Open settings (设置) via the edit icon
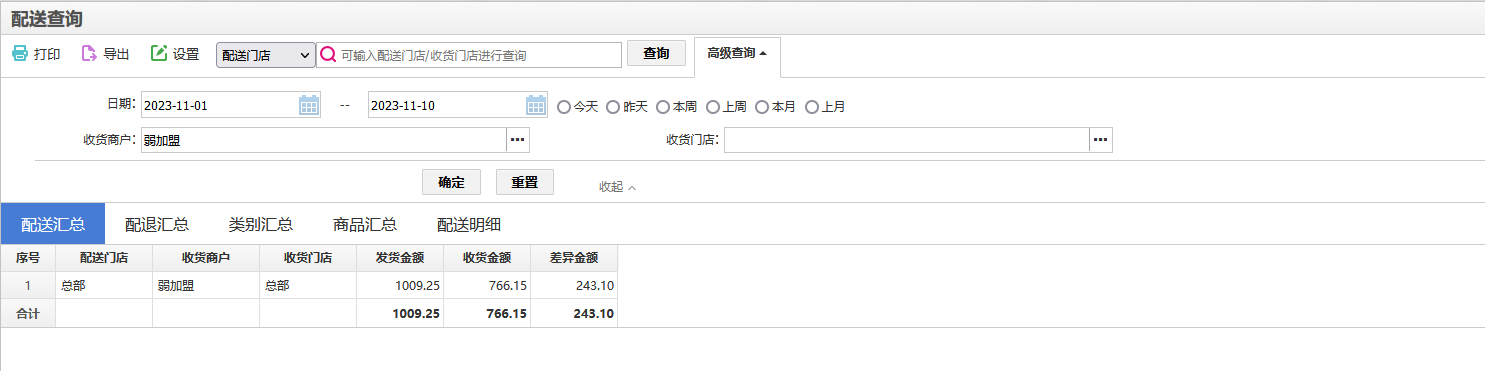Screen dimensions: 1485x371 tap(158, 54)
